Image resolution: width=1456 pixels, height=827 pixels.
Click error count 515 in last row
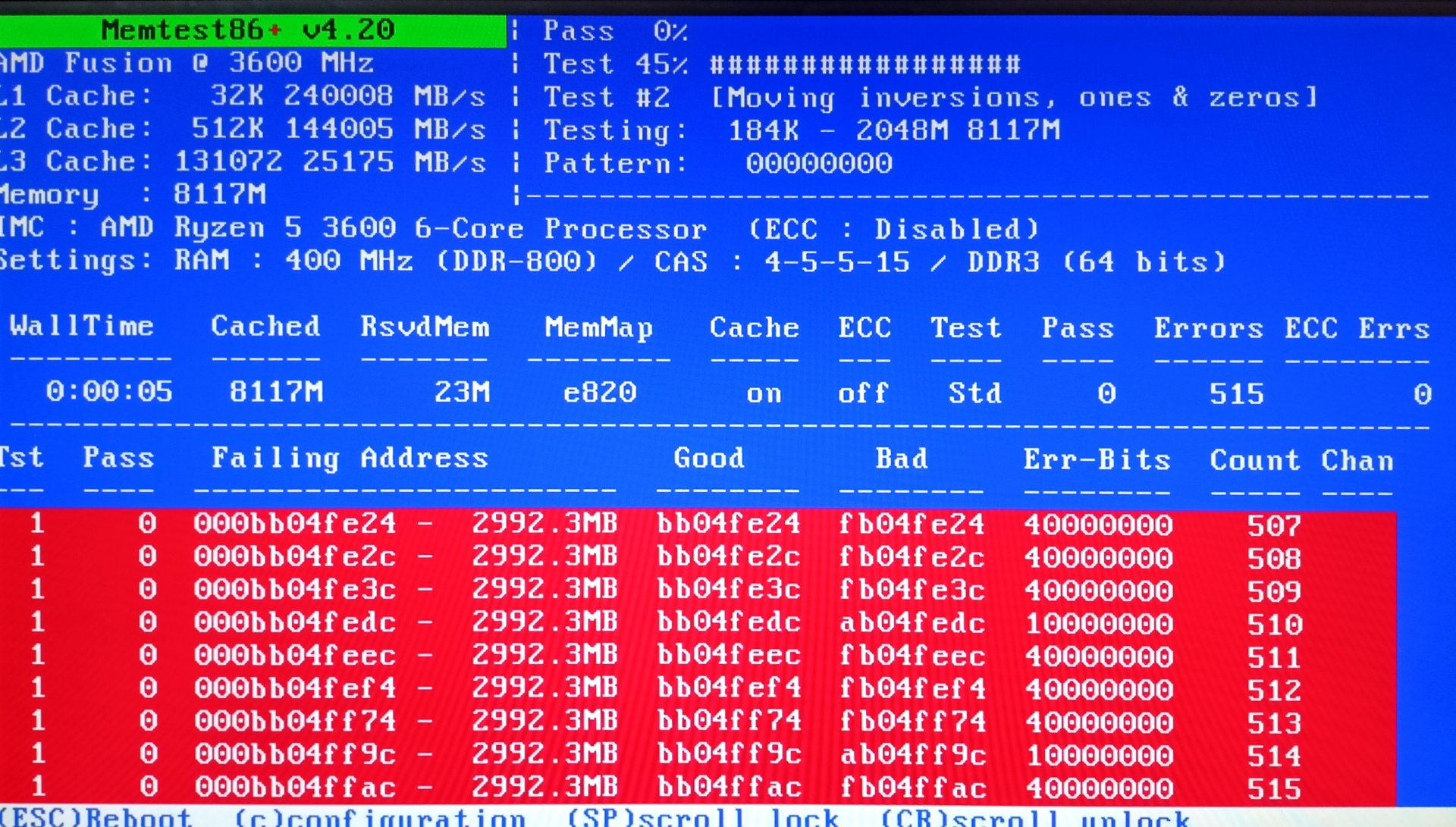coord(1274,788)
